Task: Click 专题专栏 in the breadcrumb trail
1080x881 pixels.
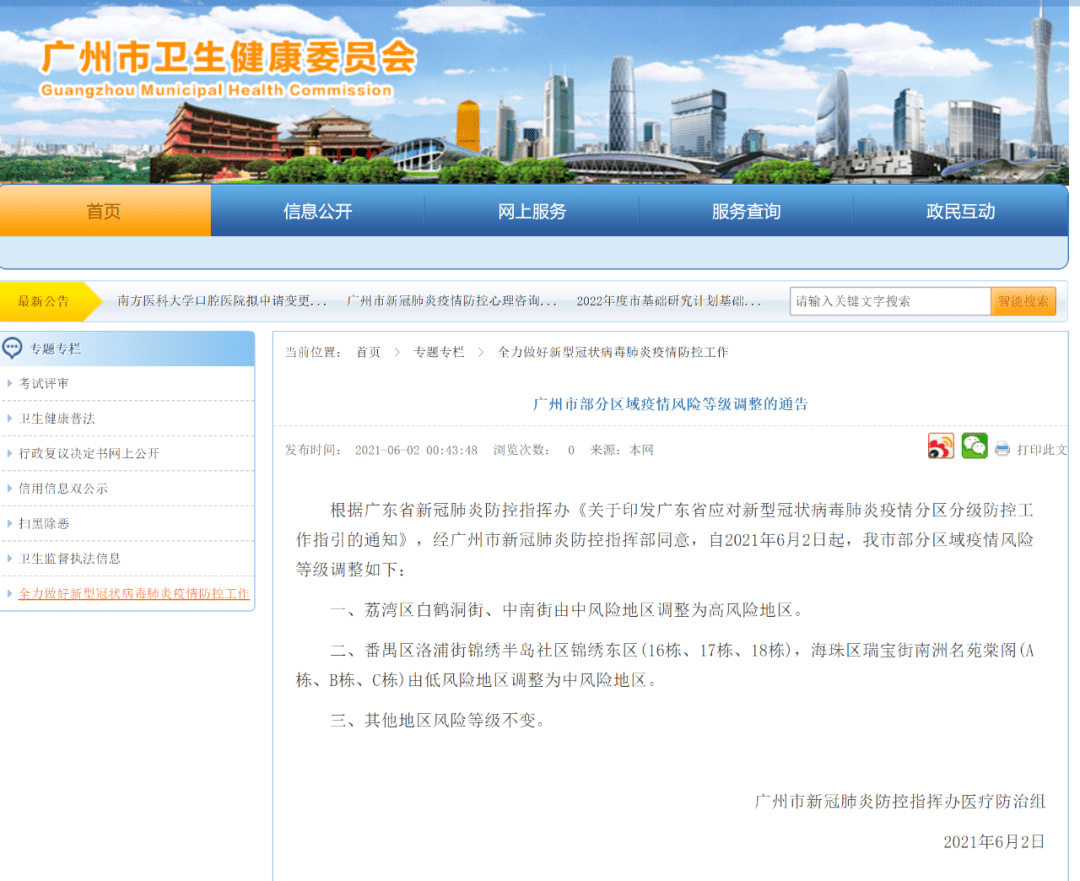Action: click(x=440, y=352)
